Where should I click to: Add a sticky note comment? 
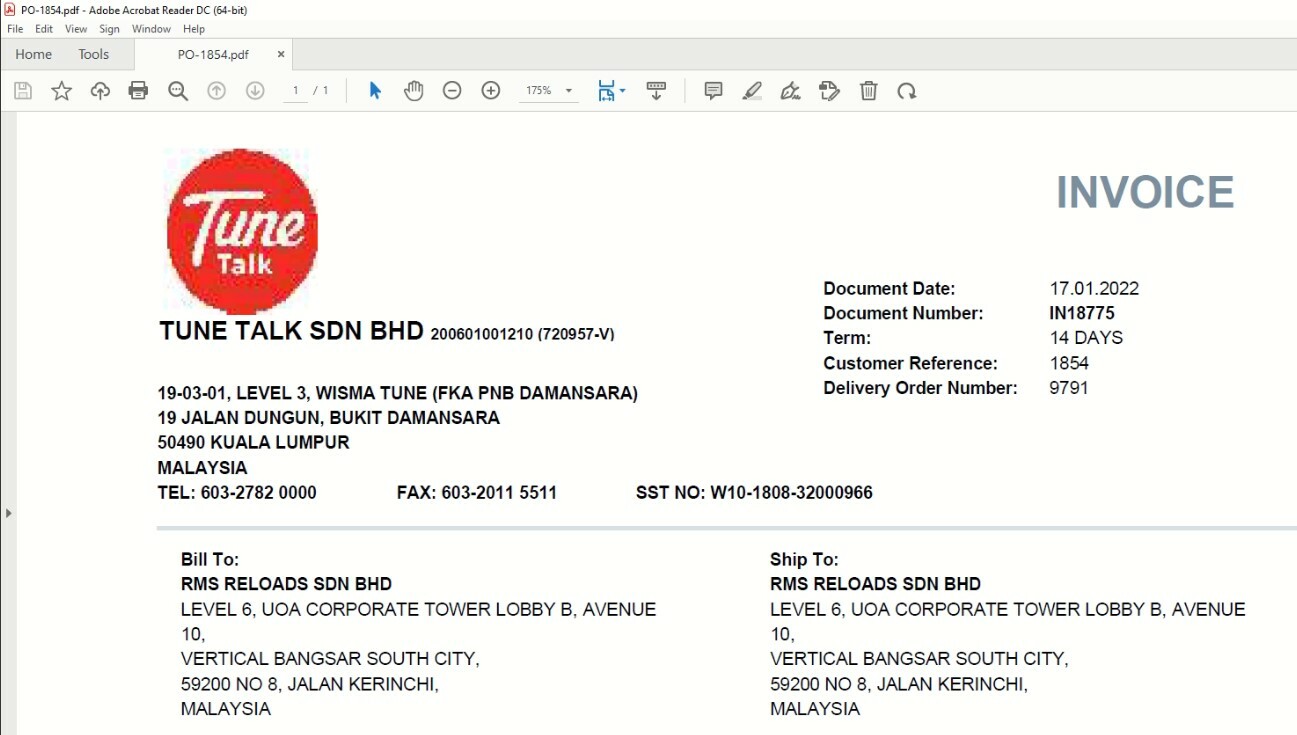coord(713,91)
